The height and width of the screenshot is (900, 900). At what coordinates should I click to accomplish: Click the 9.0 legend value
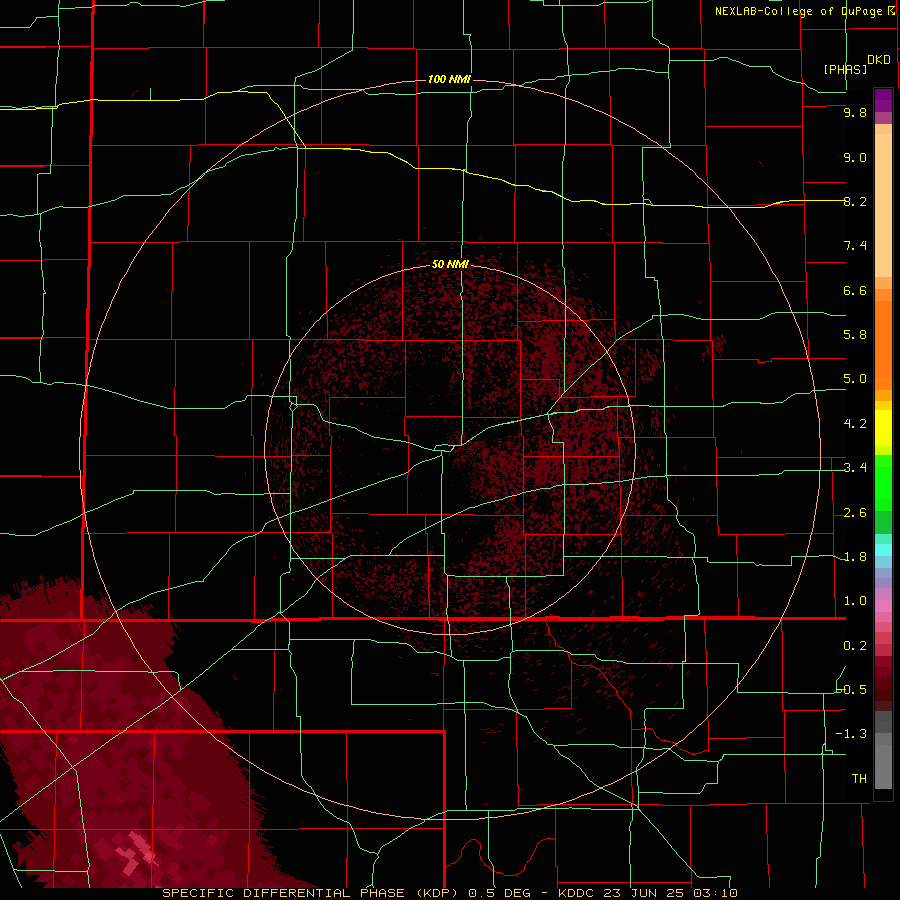coord(855,157)
